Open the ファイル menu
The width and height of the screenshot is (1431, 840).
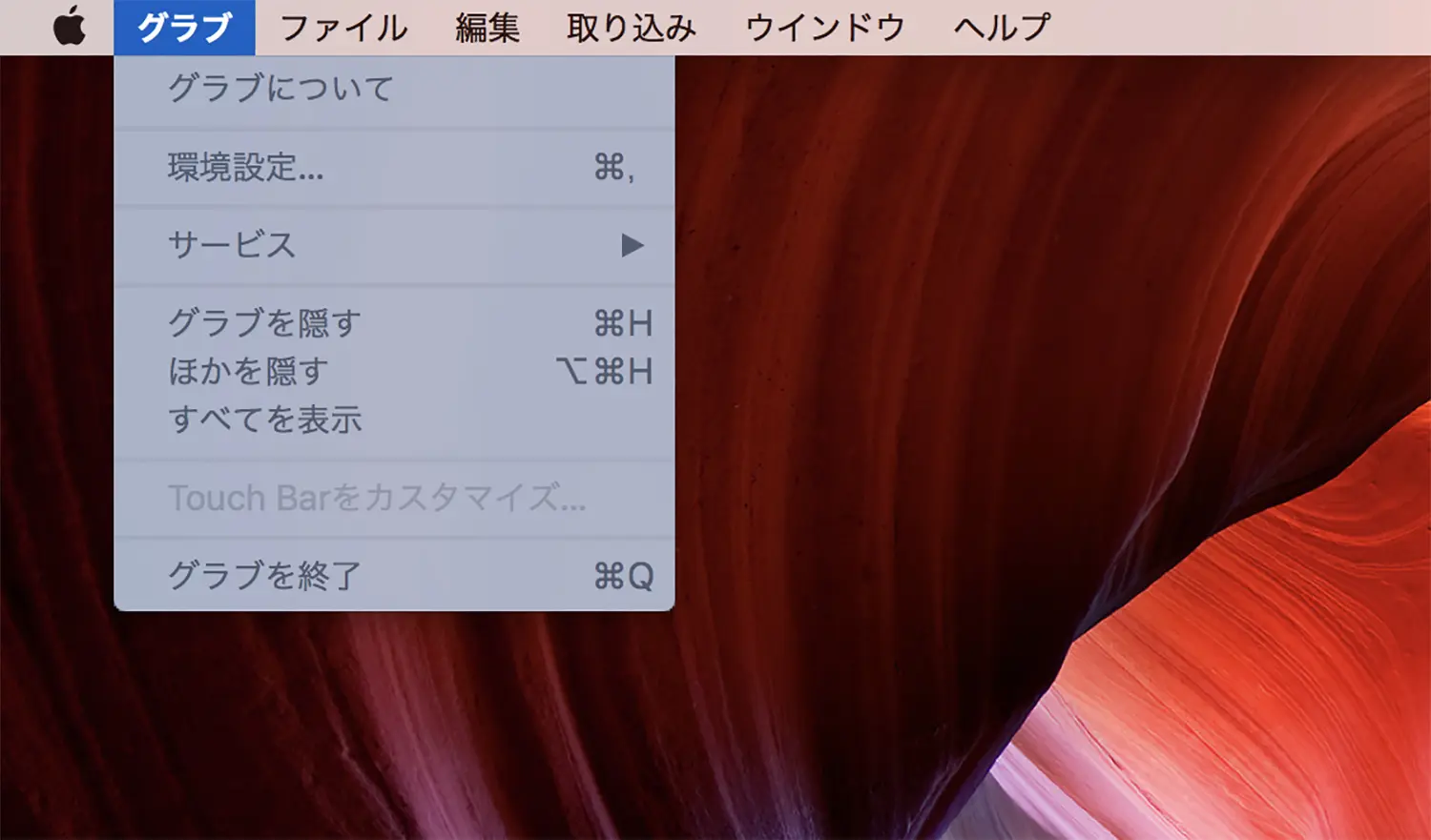pos(343,27)
